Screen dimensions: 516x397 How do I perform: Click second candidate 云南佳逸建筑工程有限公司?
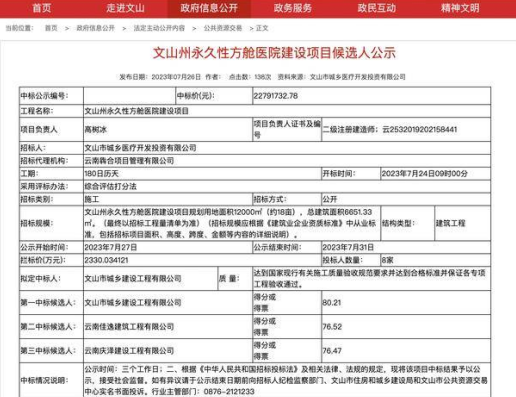(129, 327)
